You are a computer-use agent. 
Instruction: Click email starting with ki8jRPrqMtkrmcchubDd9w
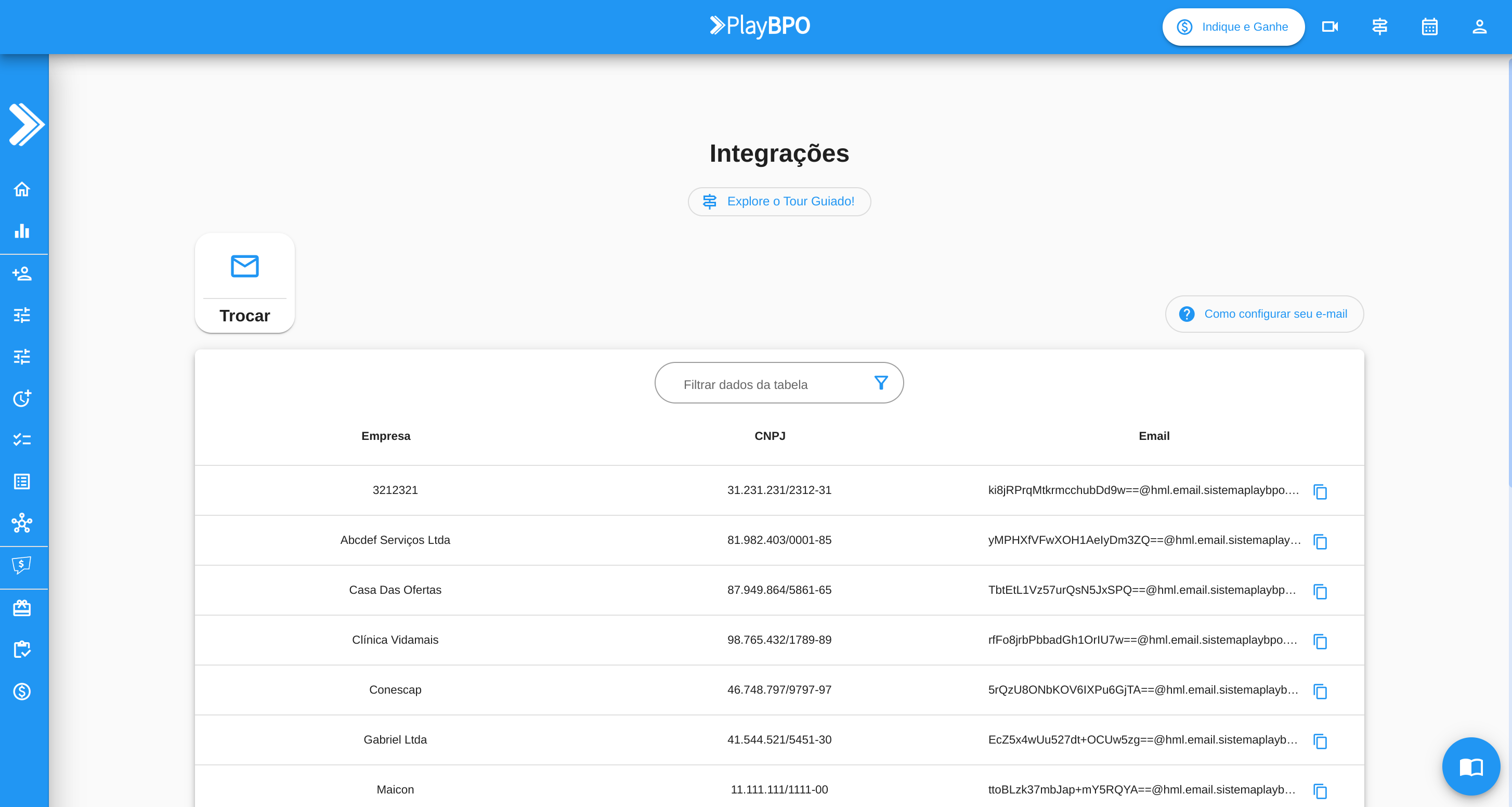[1143, 490]
